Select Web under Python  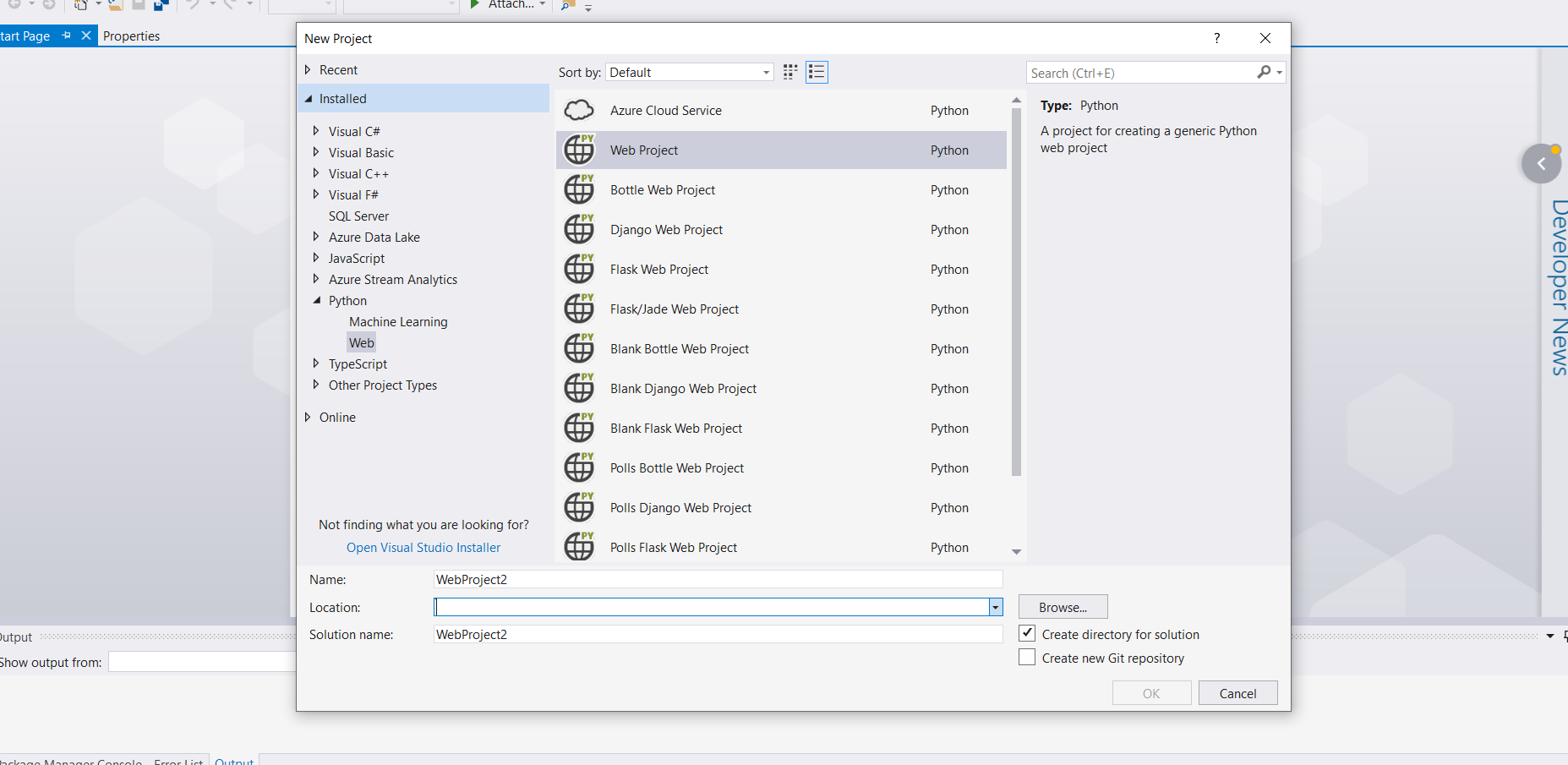tap(362, 342)
